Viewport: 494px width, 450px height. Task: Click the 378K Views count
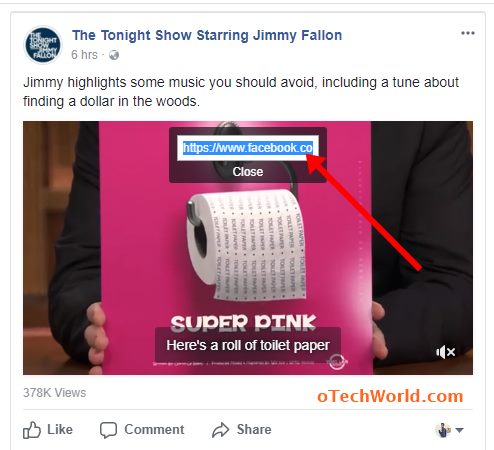(55, 393)
